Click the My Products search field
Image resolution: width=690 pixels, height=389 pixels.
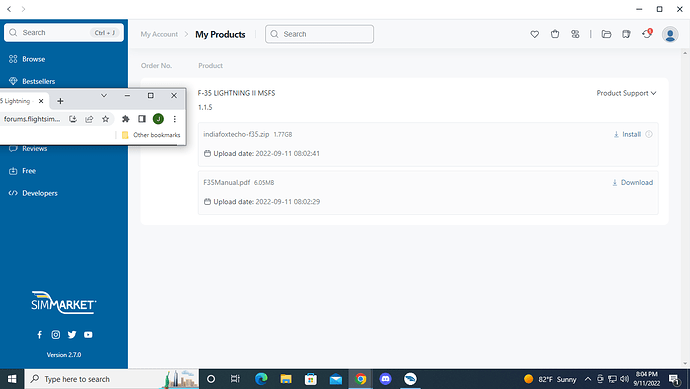coord(319,34)
